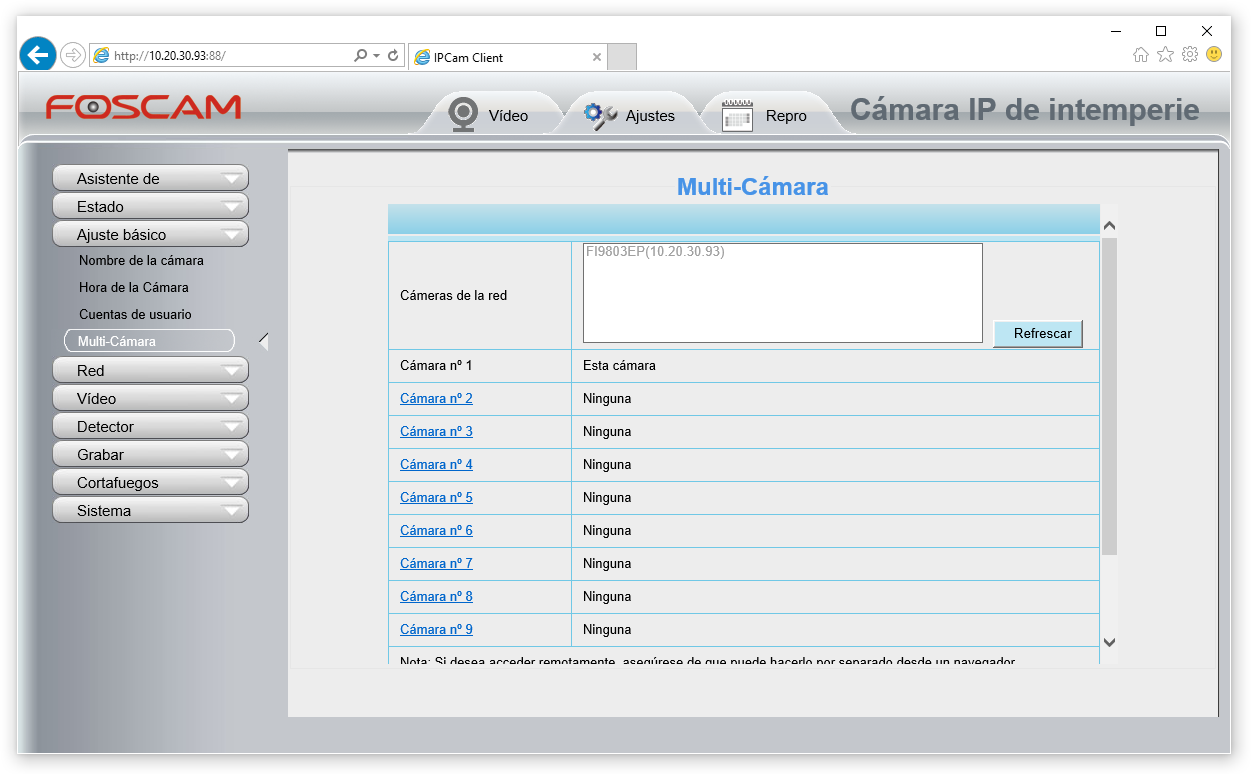
Task: Click the browser back arrow button
Action: pos(38,55)
